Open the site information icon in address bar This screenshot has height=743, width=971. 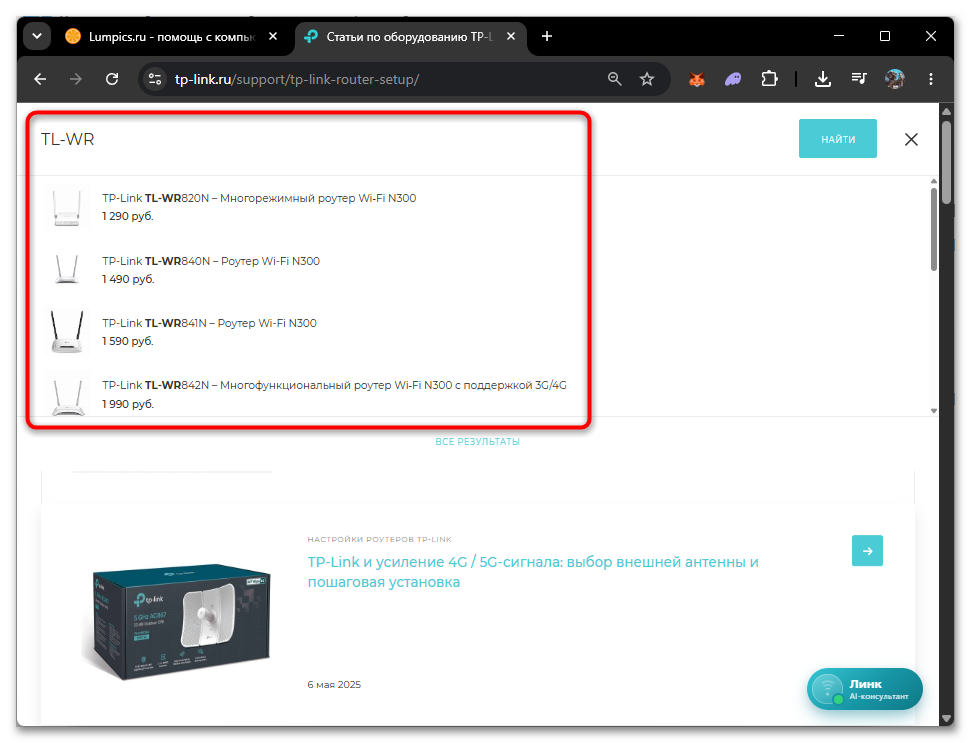point(155,79)
